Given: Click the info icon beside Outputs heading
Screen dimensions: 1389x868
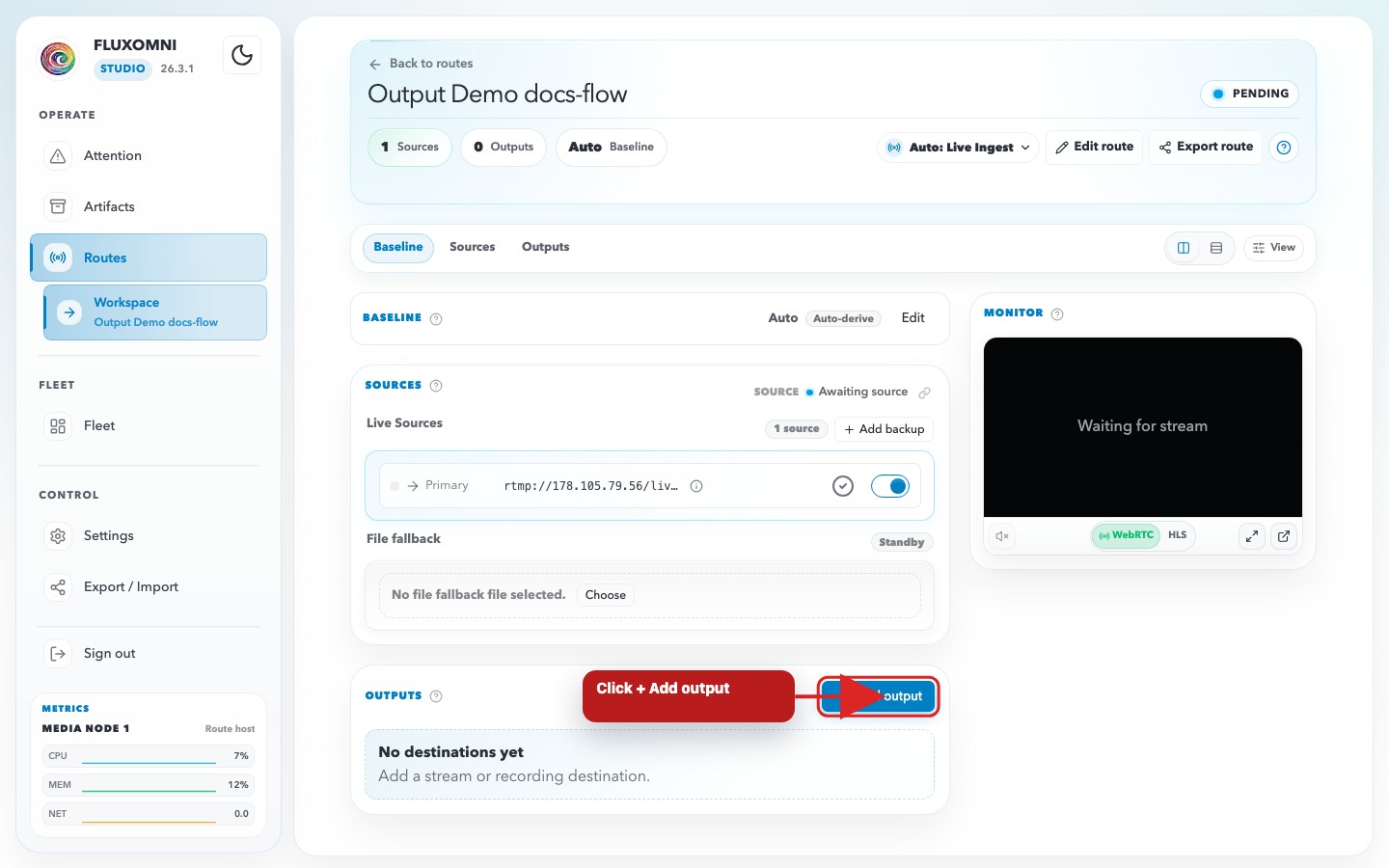Looking at the screenshot, I should pos(436,696).
